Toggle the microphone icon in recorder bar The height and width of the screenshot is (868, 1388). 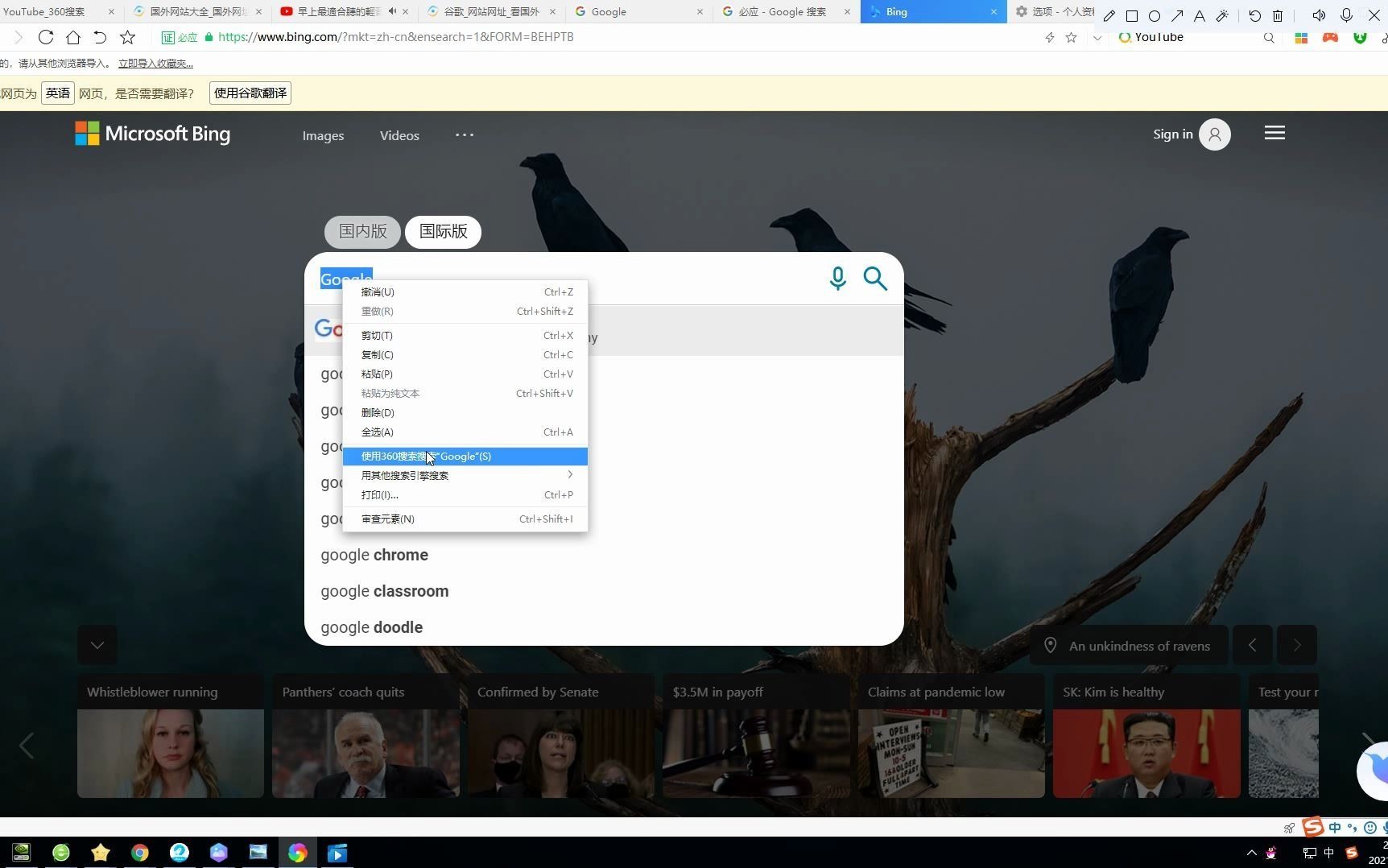pyautogui.click(x=1346, y=15)
